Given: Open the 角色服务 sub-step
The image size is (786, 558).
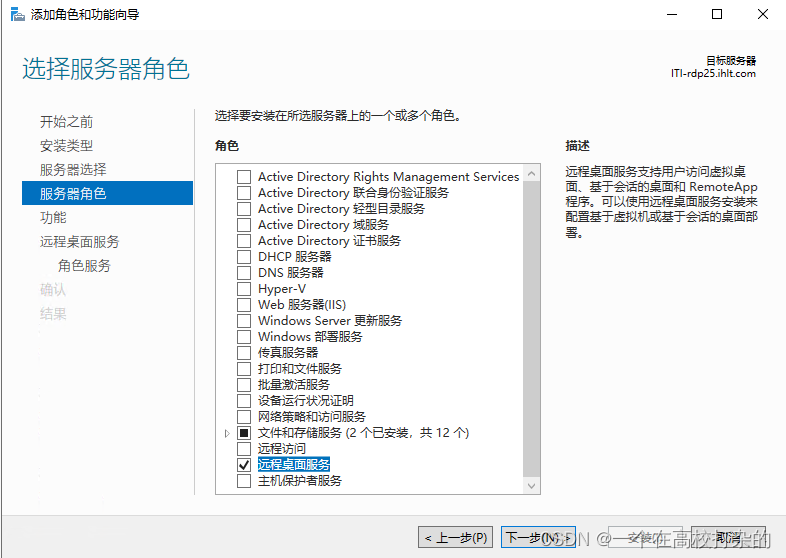Looking at the screenshot, I should (x=84, y=266).
